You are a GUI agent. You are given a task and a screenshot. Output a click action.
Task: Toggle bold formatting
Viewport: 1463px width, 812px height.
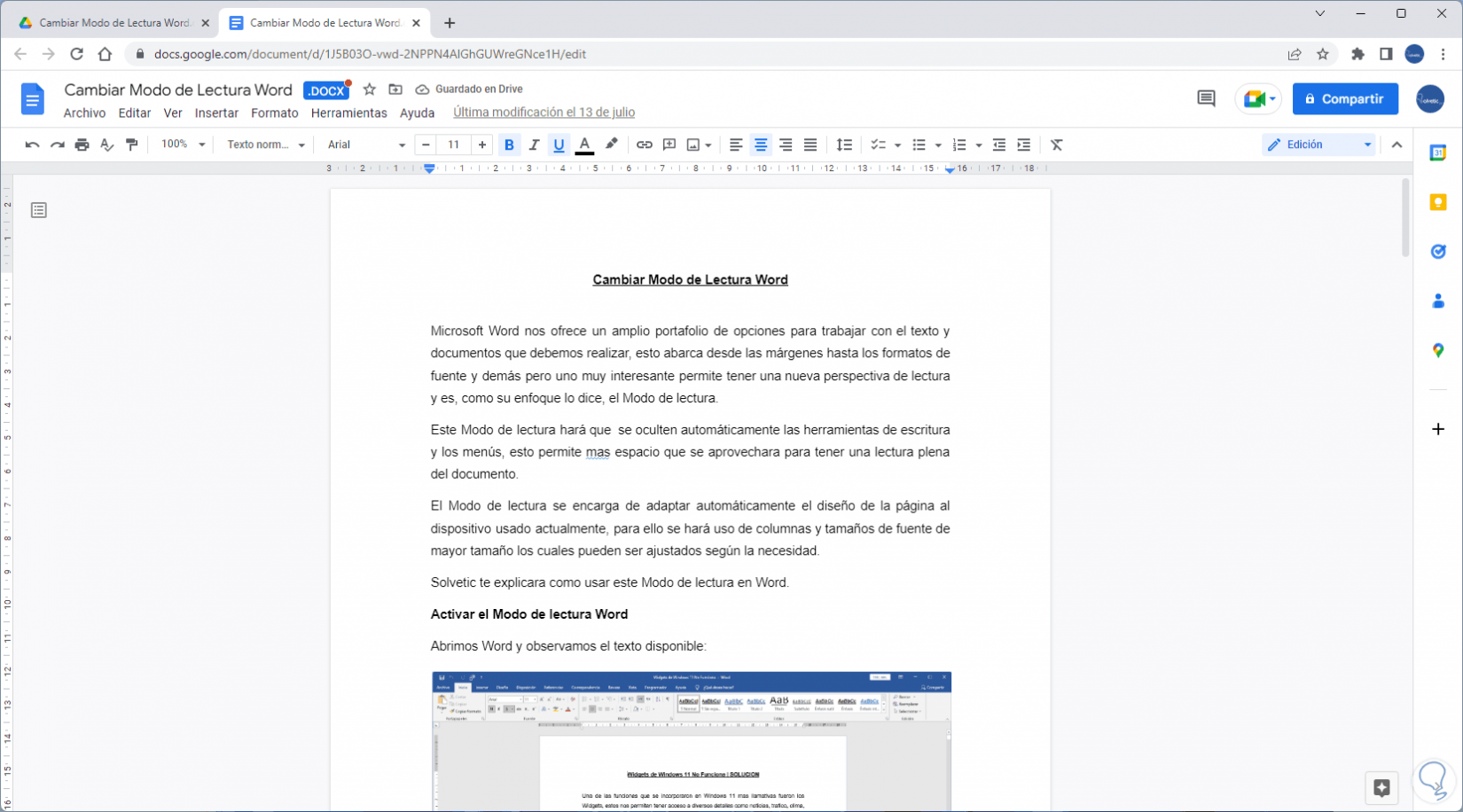click(x=509, y=144)
